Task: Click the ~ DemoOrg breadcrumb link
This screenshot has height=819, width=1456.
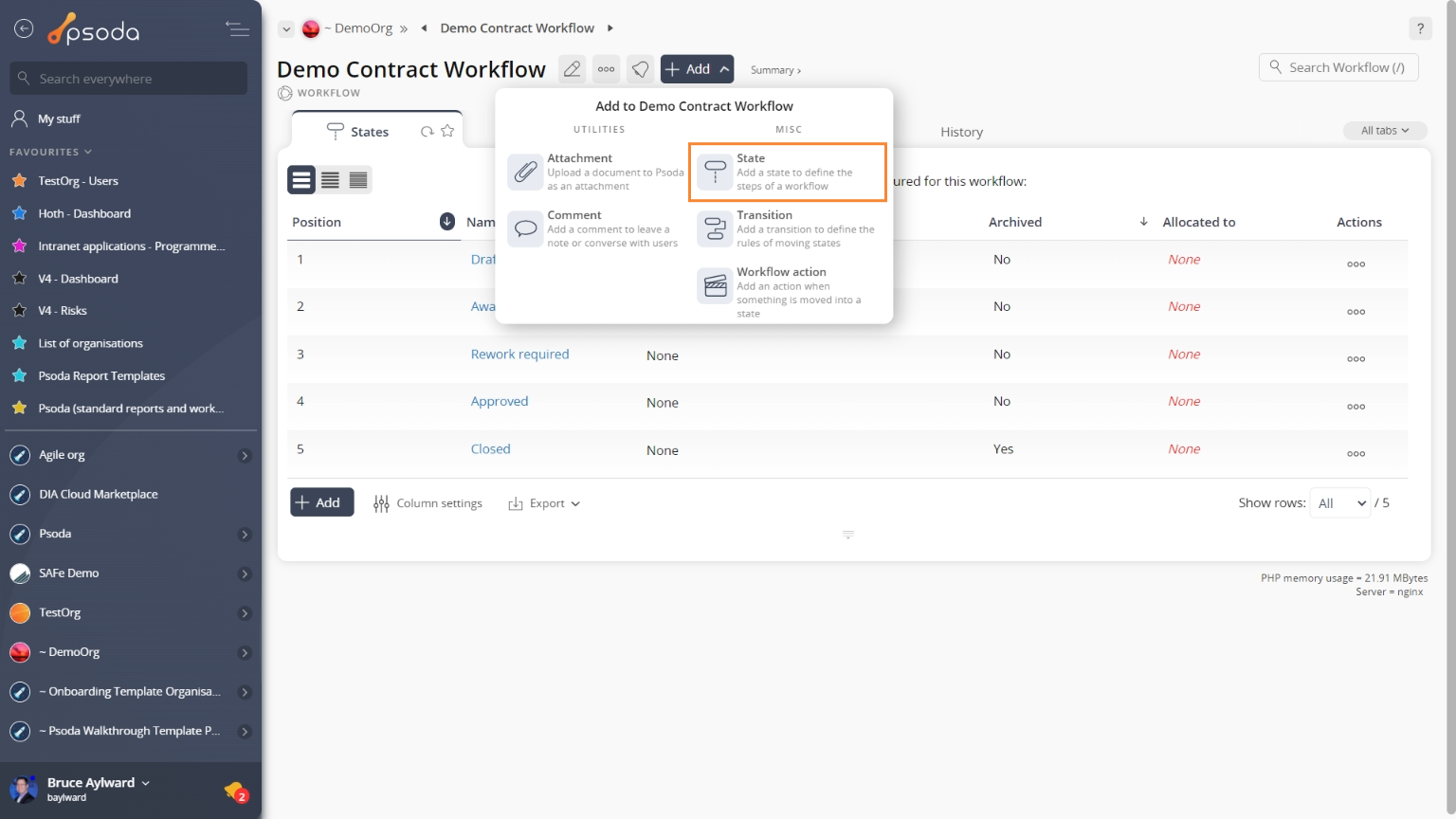Action: [x=358, y=28]
